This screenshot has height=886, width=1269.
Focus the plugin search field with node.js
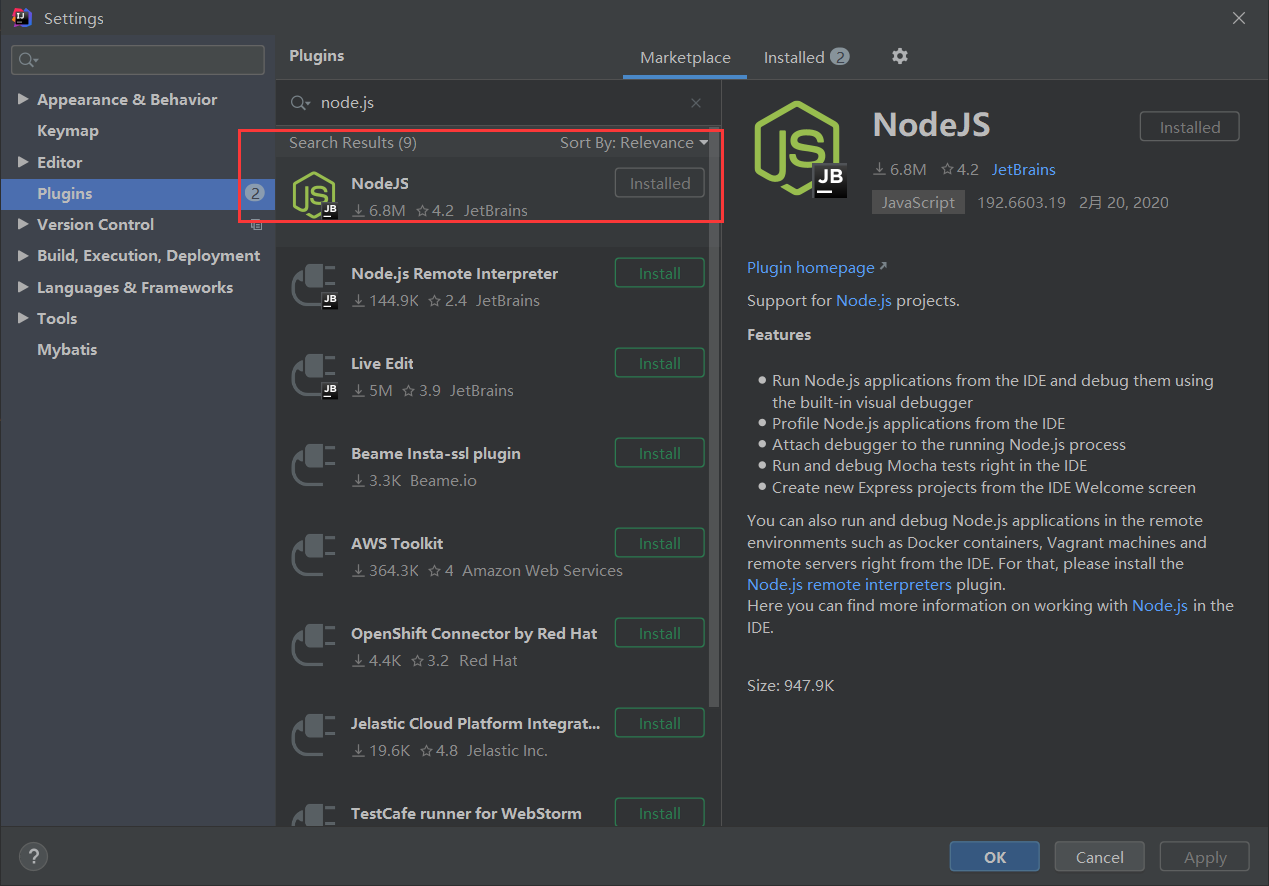coord(500,103)
